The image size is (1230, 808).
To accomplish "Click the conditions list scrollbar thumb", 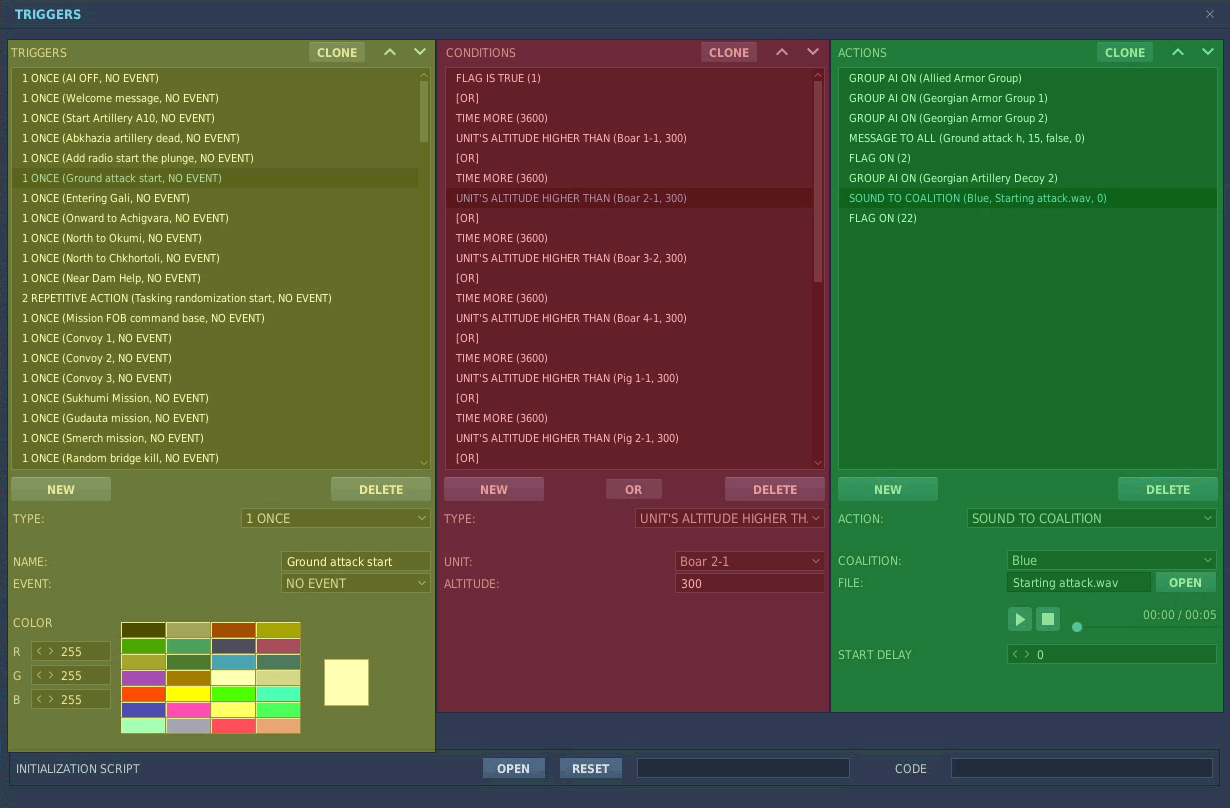I will coord(818,181).
